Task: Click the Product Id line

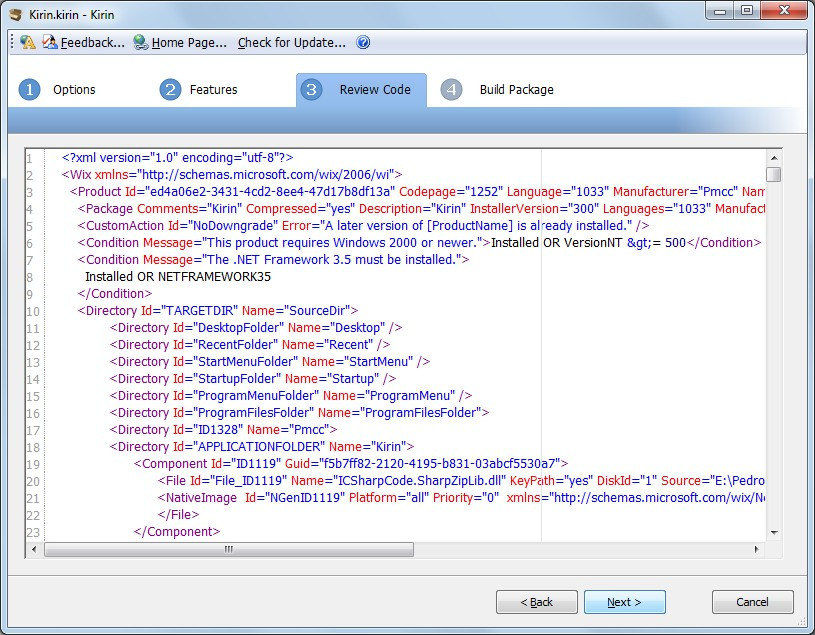Action: [x=417, y=192]
